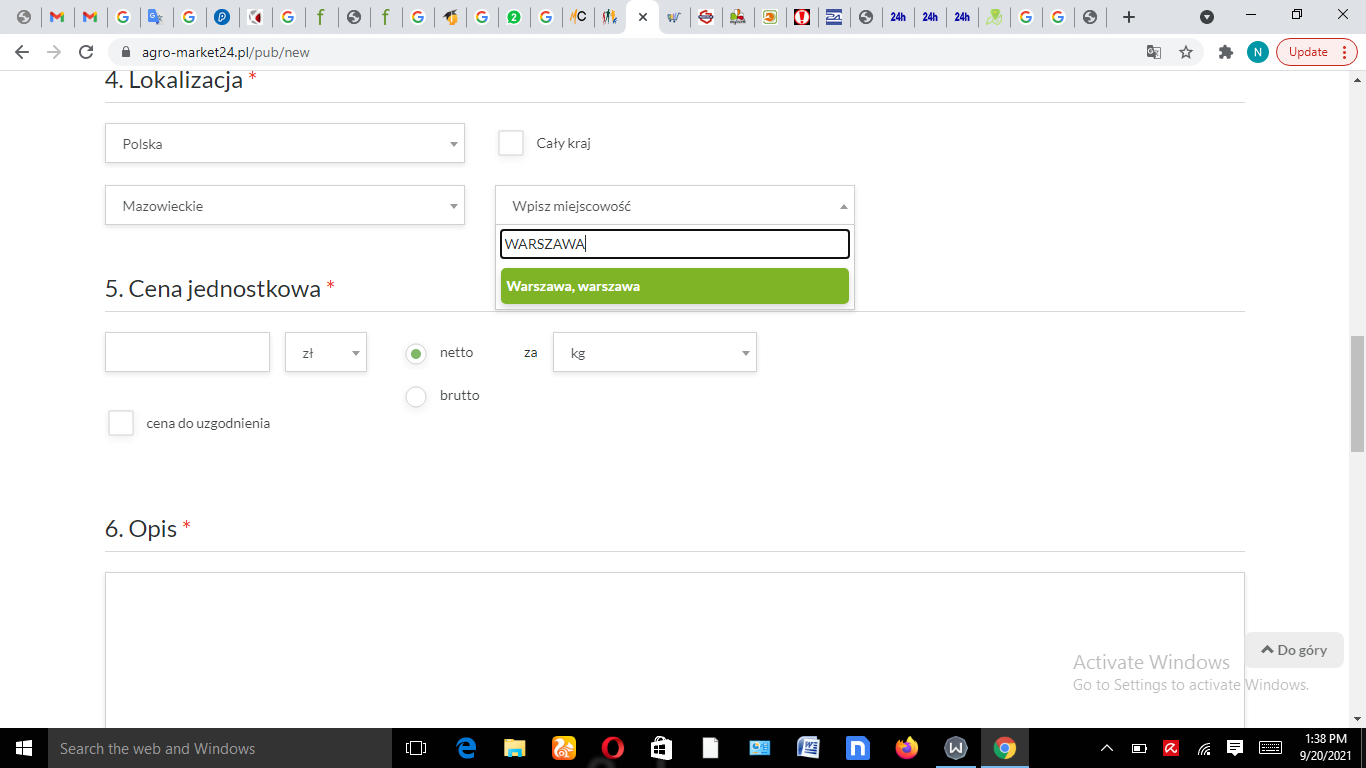The height and width of the screenshot is (768, 1366).
Task: Click the "Do góry" button
Action: (1294, 650)
